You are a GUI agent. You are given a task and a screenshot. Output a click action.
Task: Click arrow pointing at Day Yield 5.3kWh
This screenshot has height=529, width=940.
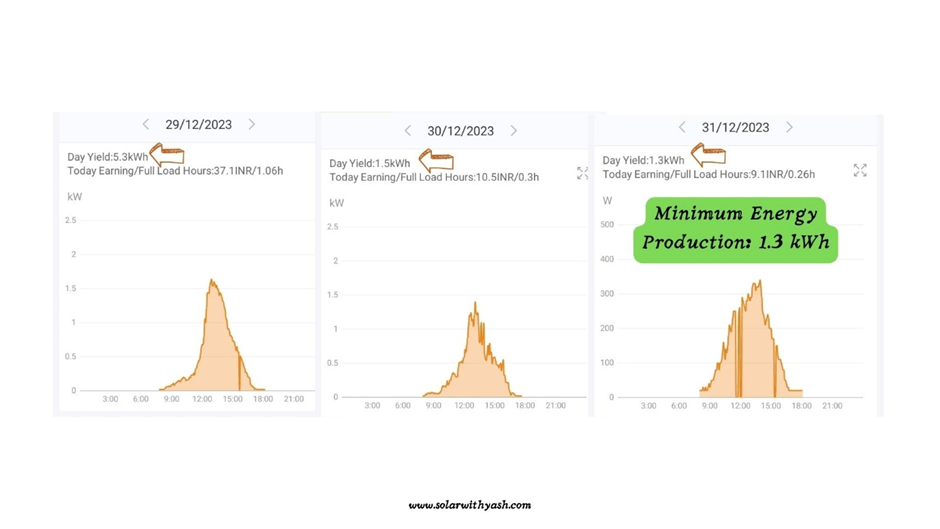pyautogui.click(x=167, y=155)
